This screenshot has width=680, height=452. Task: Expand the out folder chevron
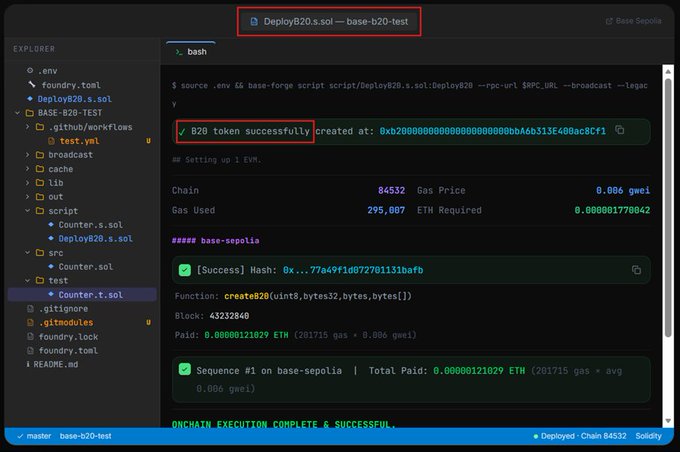[27, 197]
